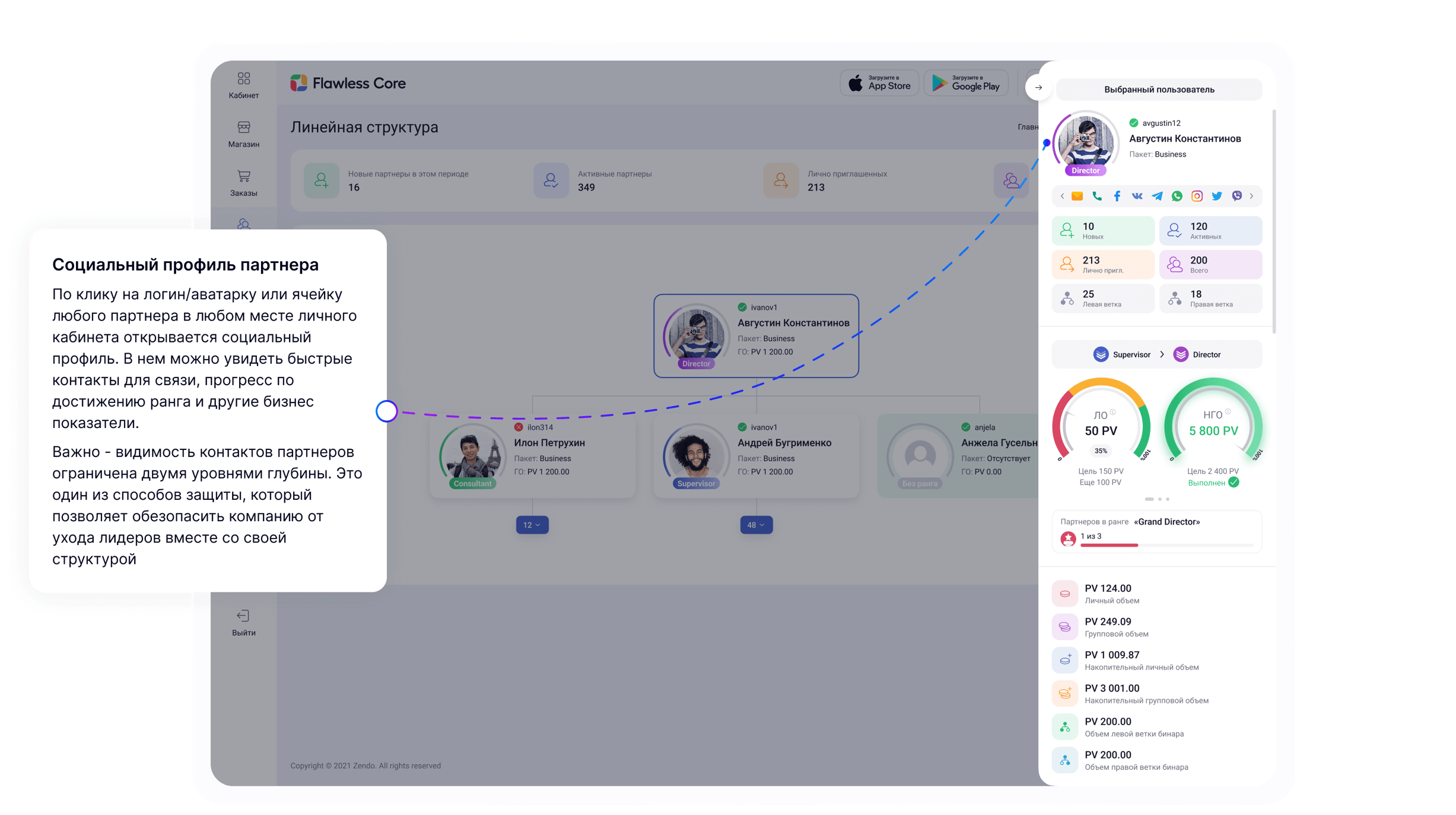The height and width of the screenshot is (815, 1456).
Task: Collapse the user panel with arrow button
Action: (x=1038, y=87)
